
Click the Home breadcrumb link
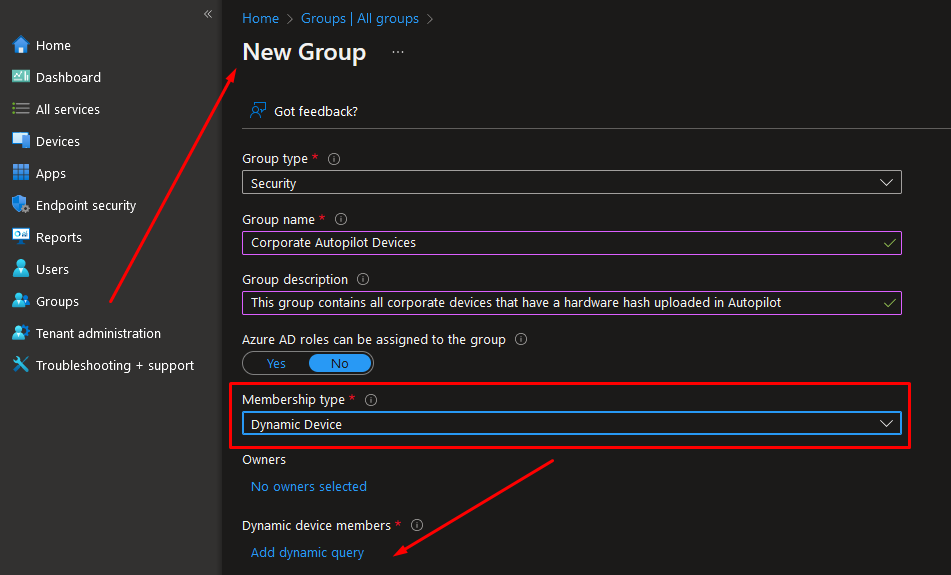[x=260, y=19]
